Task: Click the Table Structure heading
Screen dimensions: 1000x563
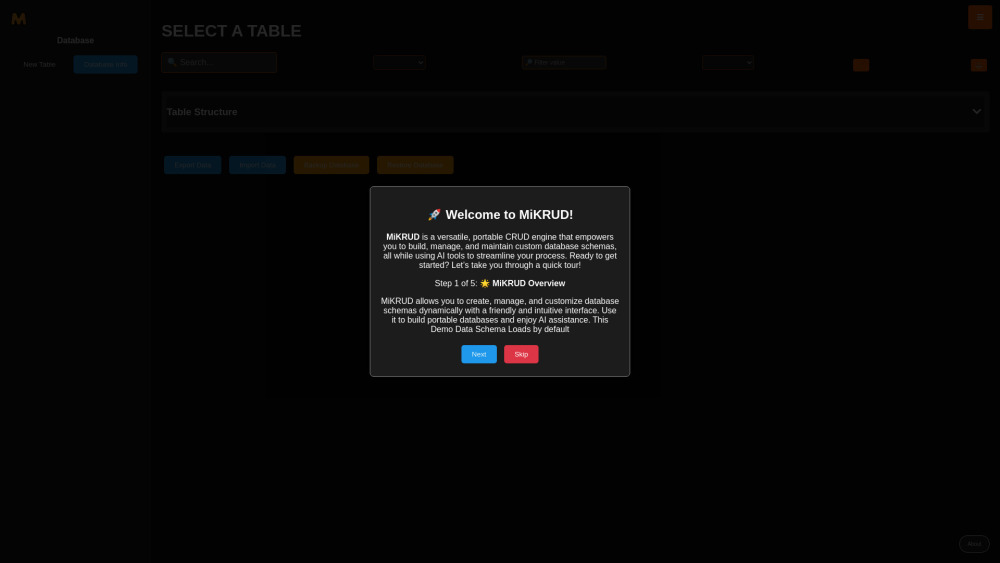Action: click(x=202, y=112)
